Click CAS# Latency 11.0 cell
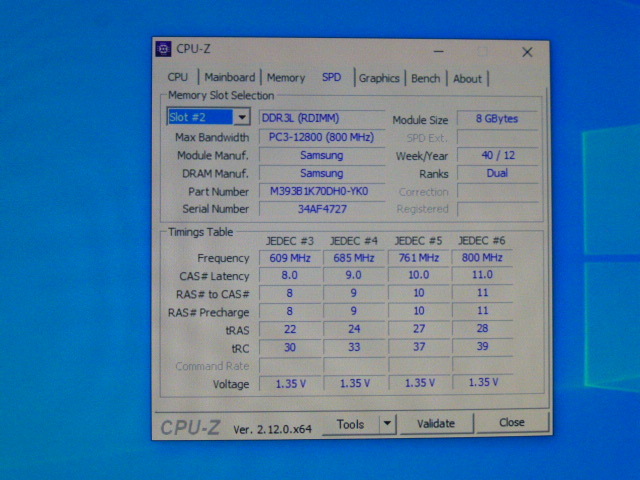Screen dimensions: 640x480 pyautogui.click(x=482, y=275)
